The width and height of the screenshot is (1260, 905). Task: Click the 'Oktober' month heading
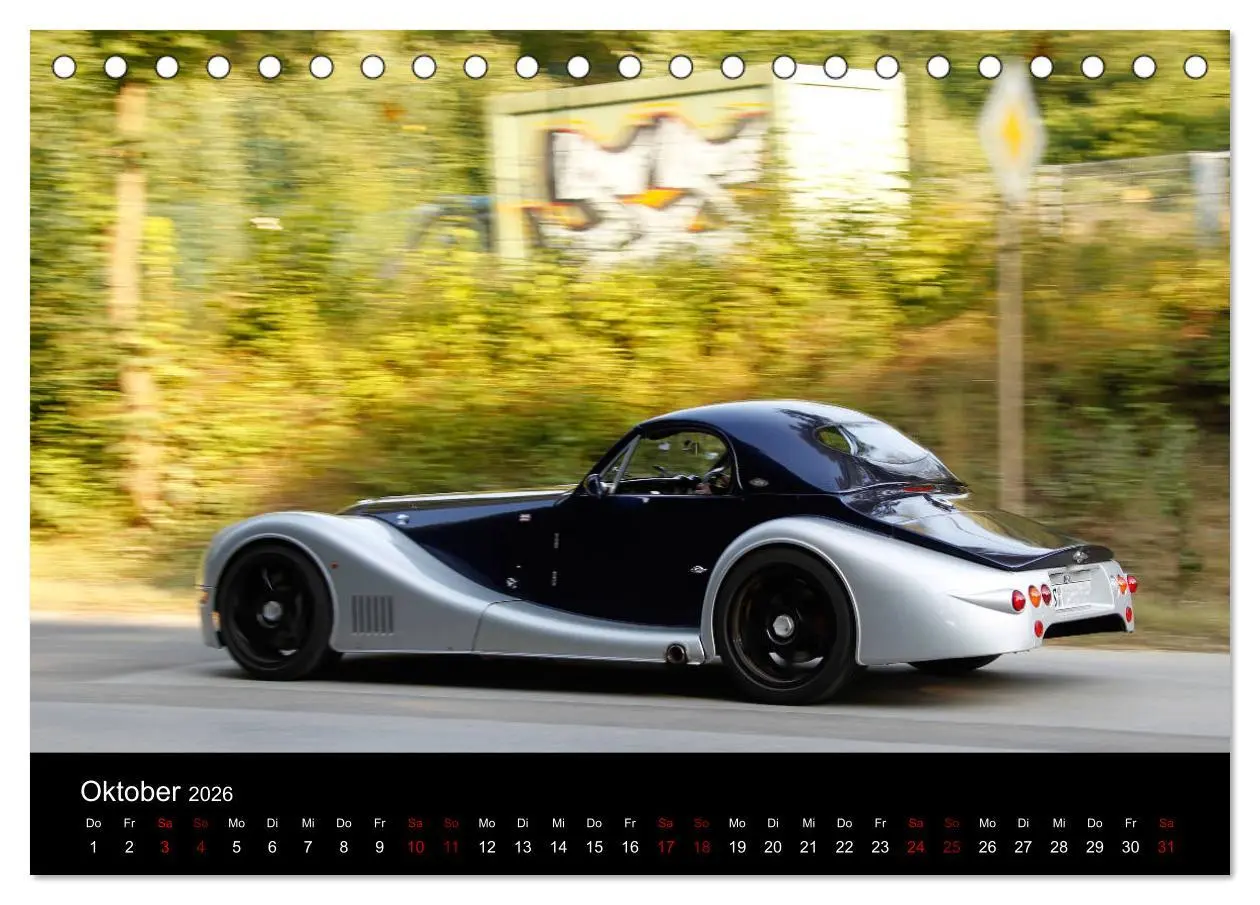point(130,792)
